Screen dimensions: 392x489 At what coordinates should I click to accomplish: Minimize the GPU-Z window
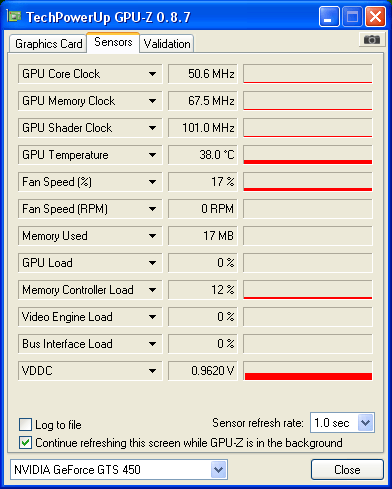(x=329, y=17)
